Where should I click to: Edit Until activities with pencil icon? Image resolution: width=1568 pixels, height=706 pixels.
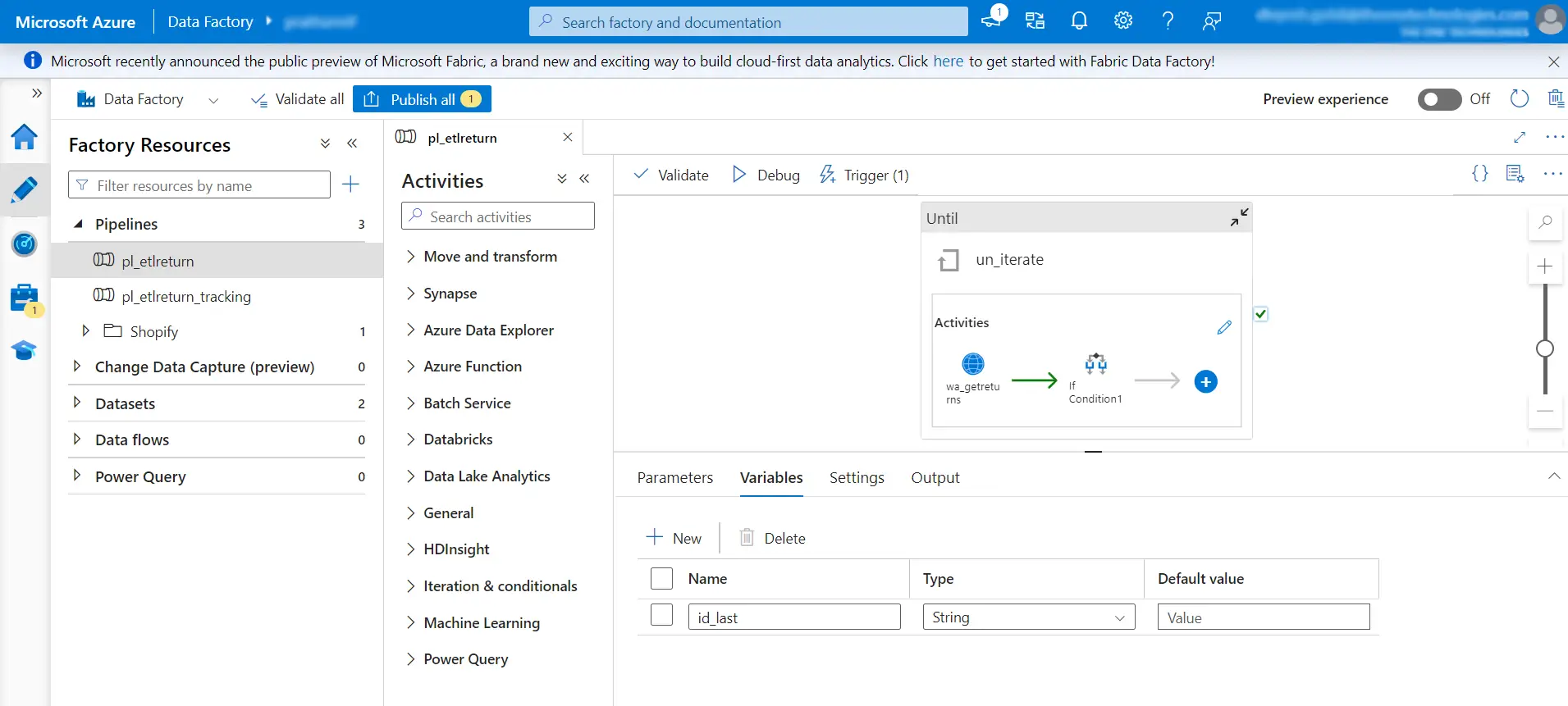[x=1224, y=327]
